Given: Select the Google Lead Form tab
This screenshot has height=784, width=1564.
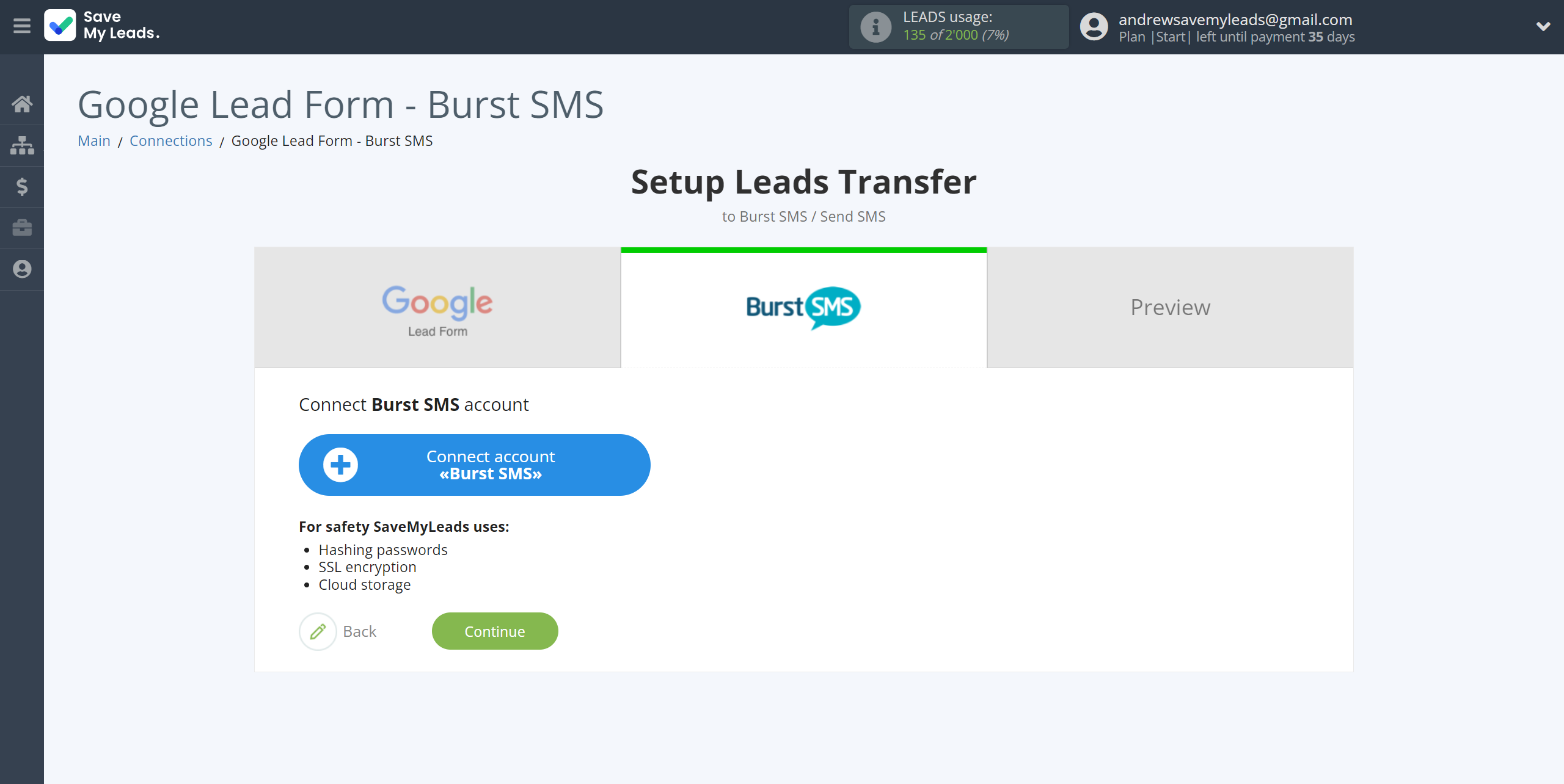Looking at the screenshot, I should [x=437, y=308].
